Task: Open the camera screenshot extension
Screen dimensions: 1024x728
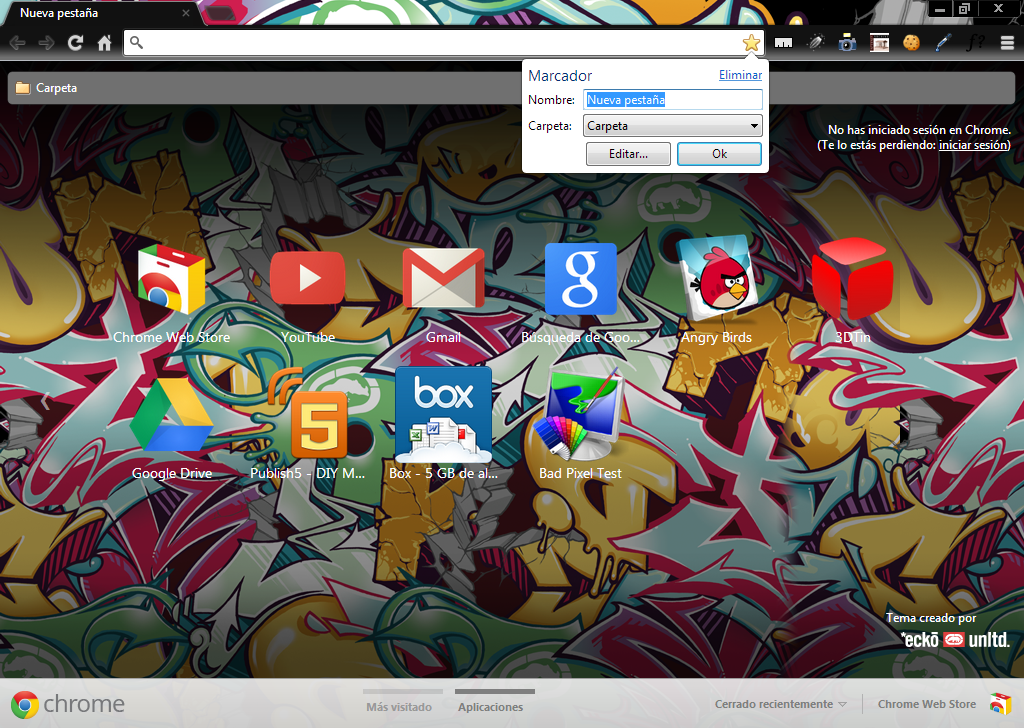Action: coord(848,43)
